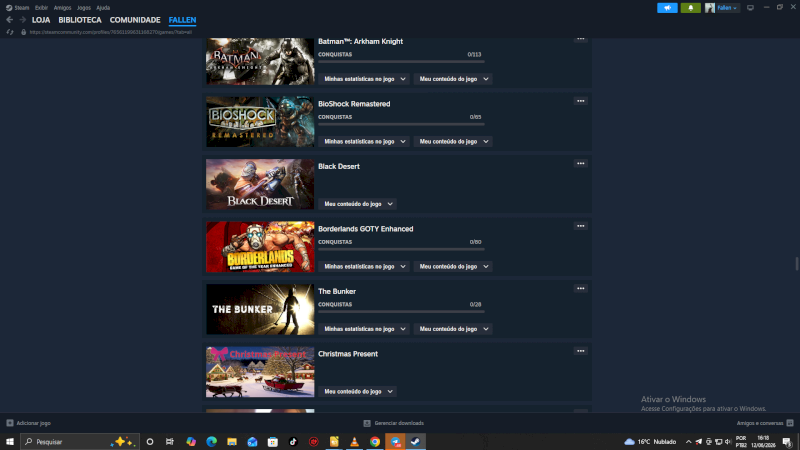Open the blue megaphone announcements button

click(x=667, y=8)
